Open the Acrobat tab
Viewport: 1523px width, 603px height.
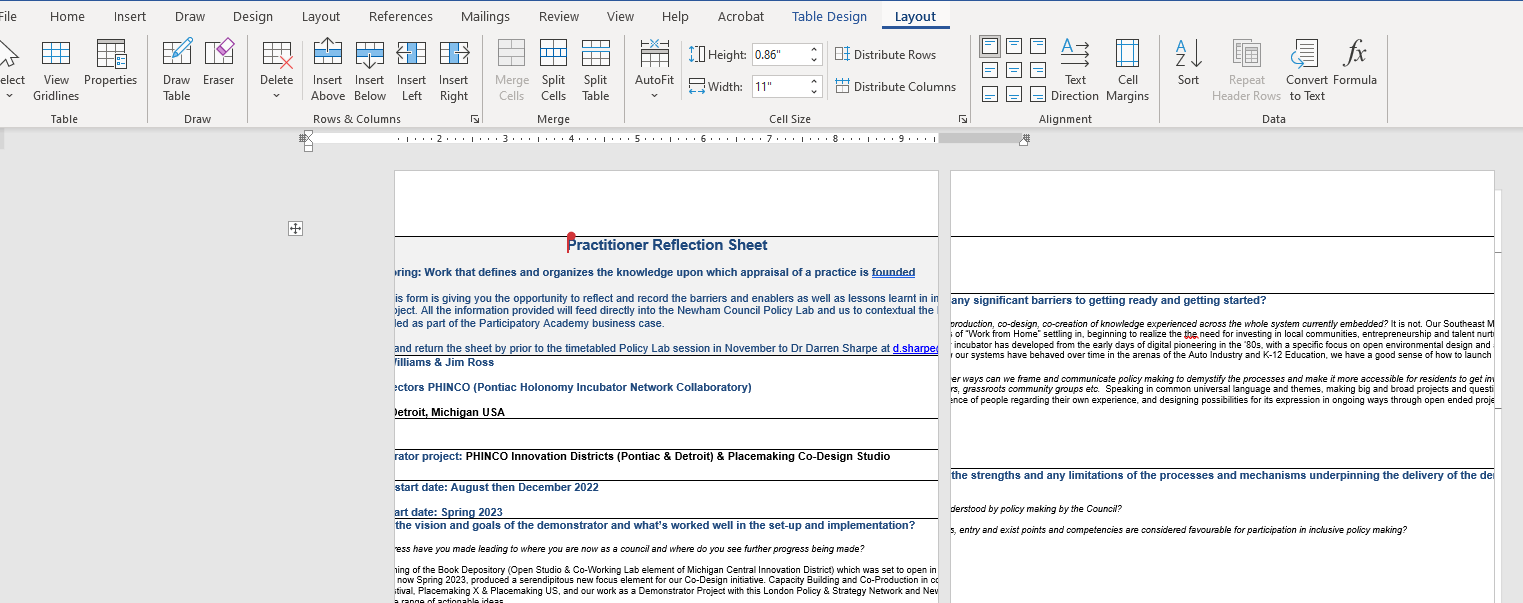point(741,17)
